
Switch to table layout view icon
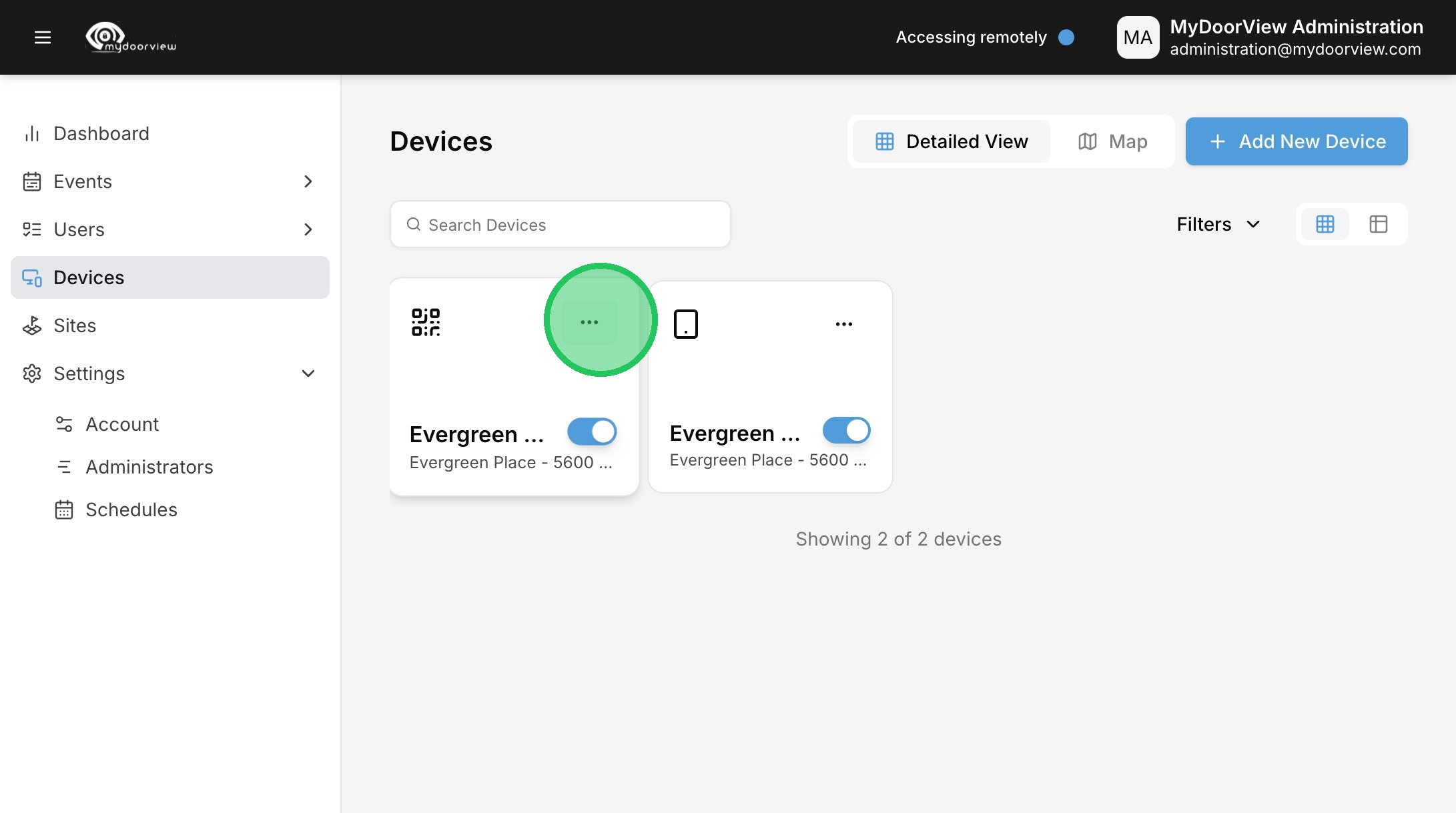(x=1378, y=224)
